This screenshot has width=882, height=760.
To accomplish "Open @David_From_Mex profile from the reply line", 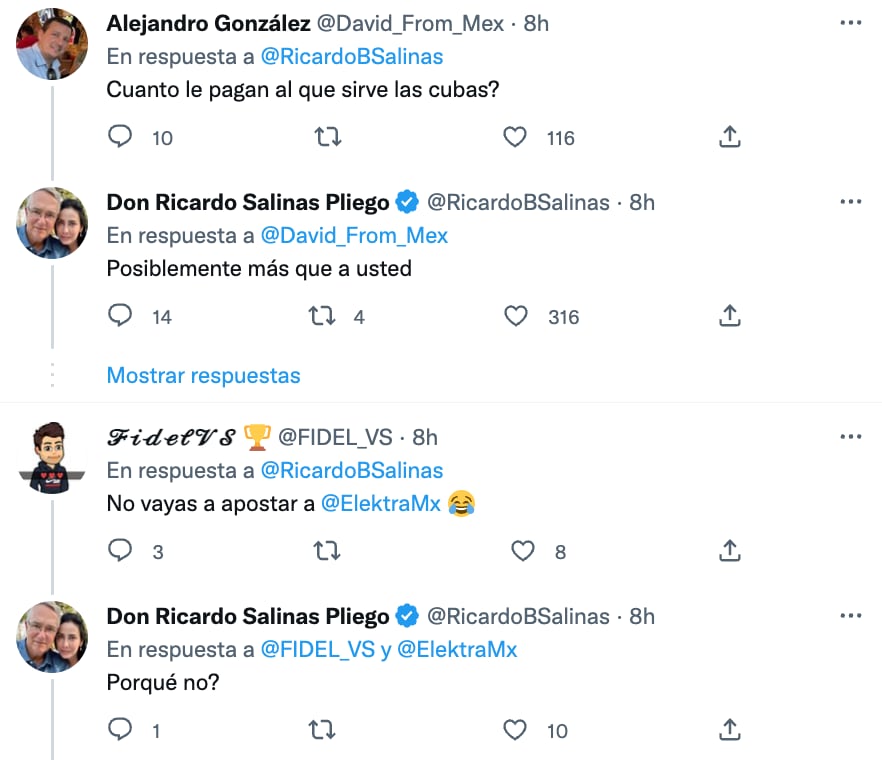I will click(353, 236).
